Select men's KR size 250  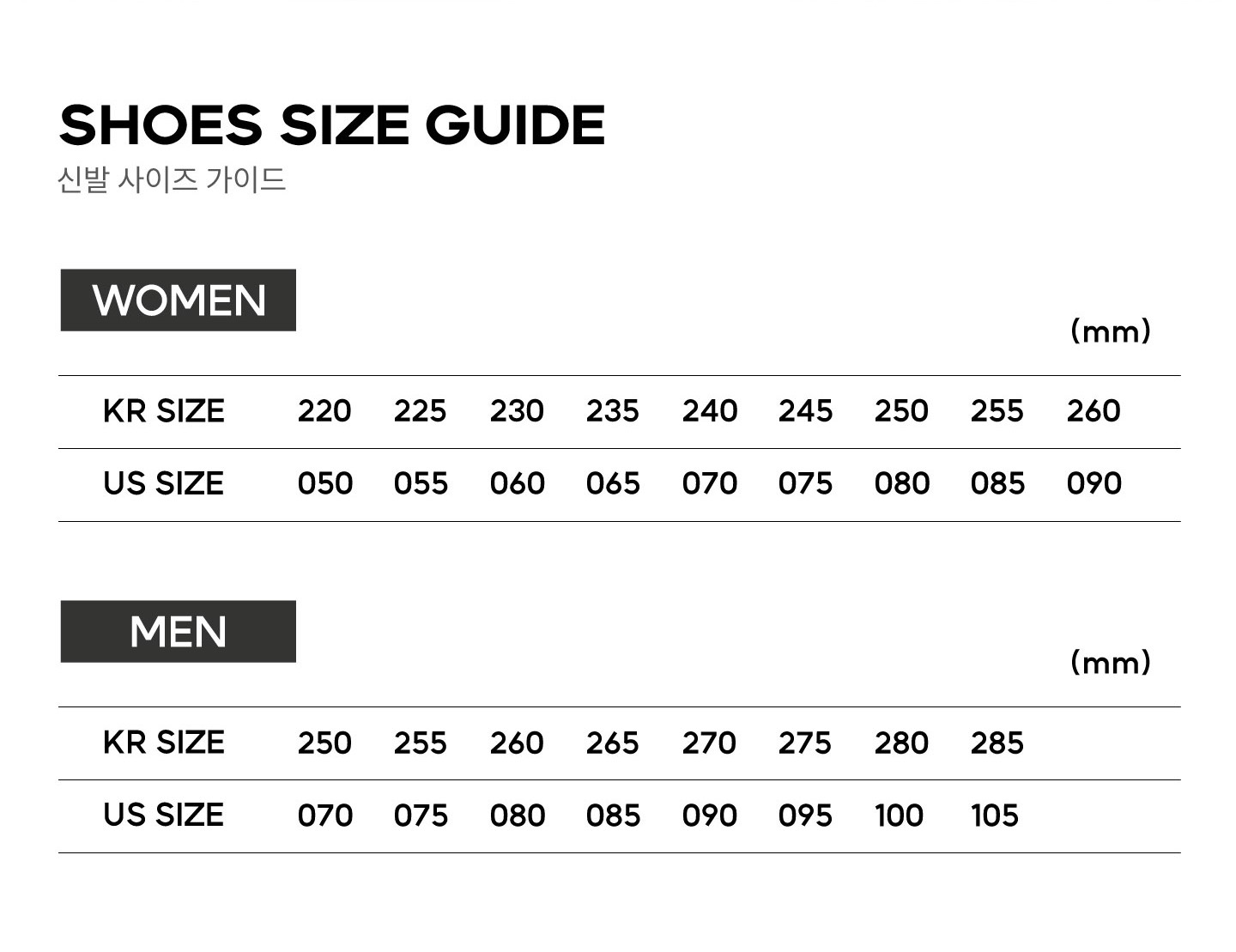click(x=324, y=743)
